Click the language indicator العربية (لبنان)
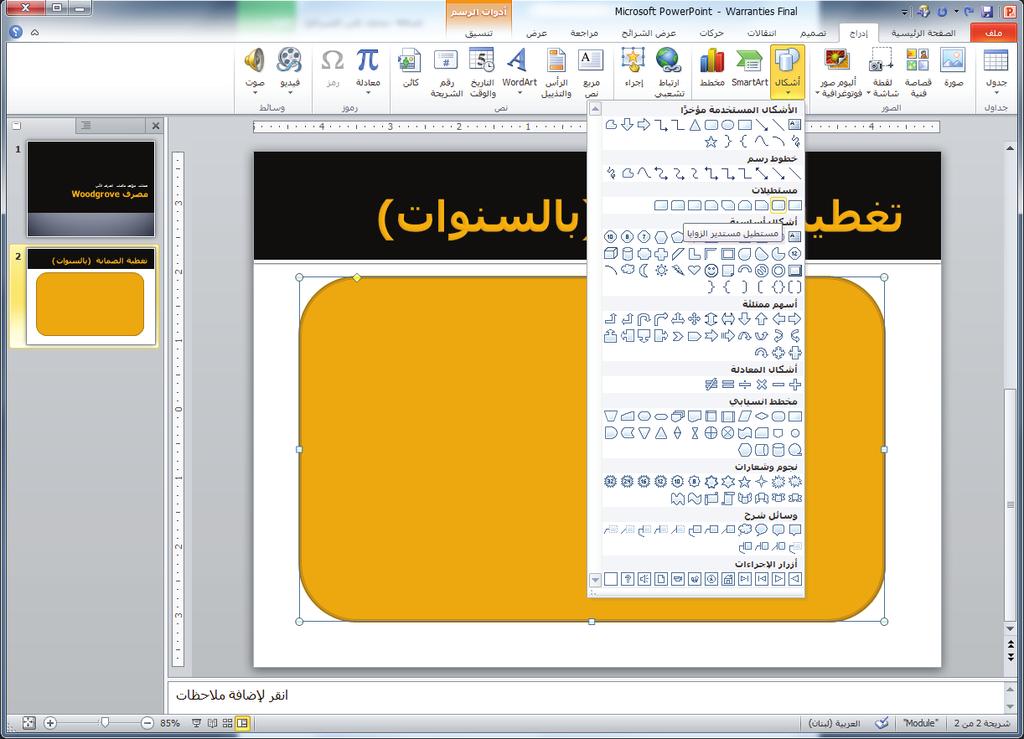The image size is (1024, 739). 834,723
